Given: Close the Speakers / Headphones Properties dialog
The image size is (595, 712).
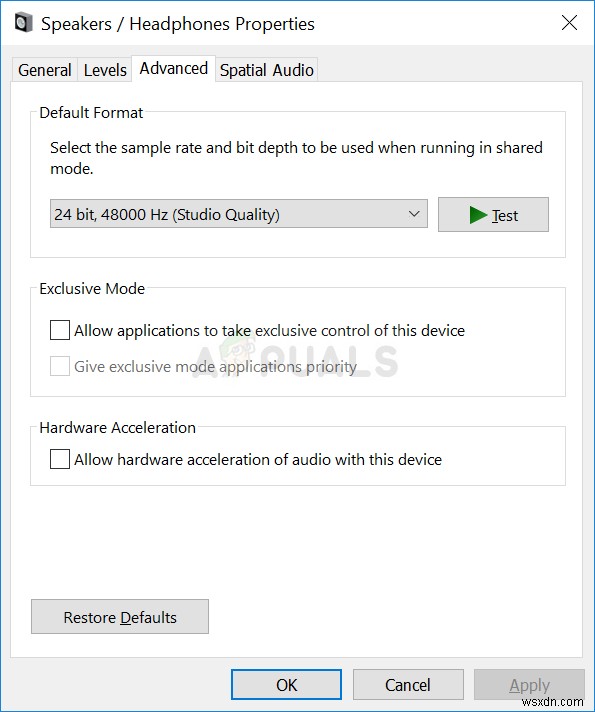Looking at the screenshot, I should tap(569, 23).
